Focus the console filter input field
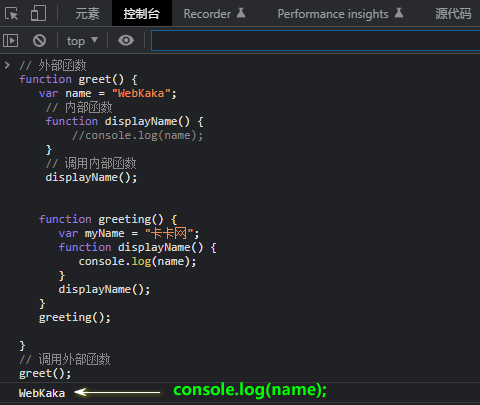Image resolution: width=480 pixels, height=405 pixels. pyautogui.click(x=316, y=40)
